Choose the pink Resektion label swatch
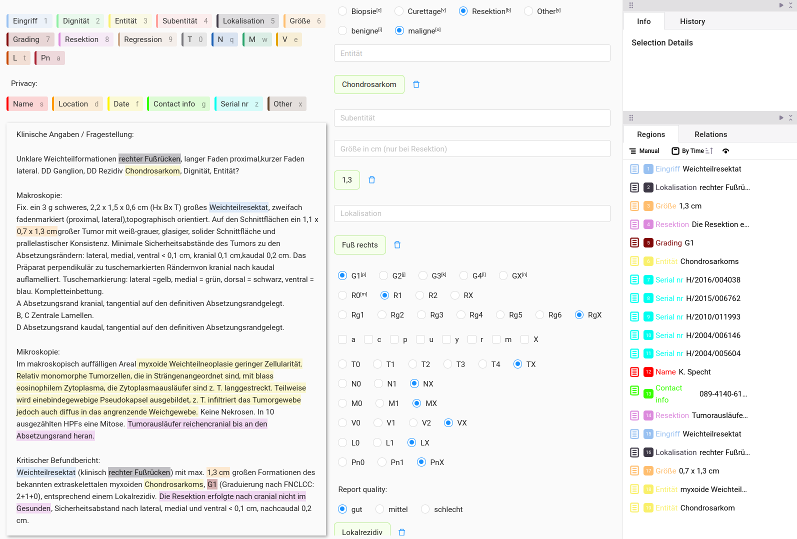The image size is (797, 539). 85,40
